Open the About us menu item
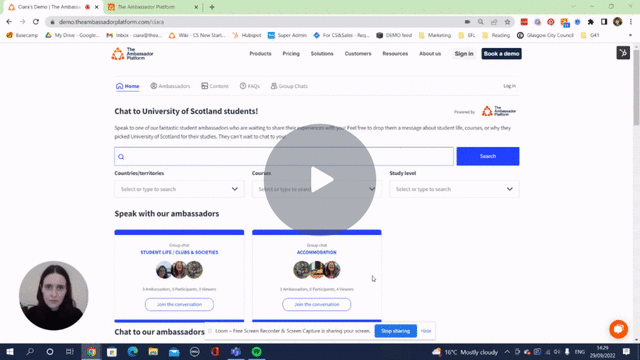 430,53
